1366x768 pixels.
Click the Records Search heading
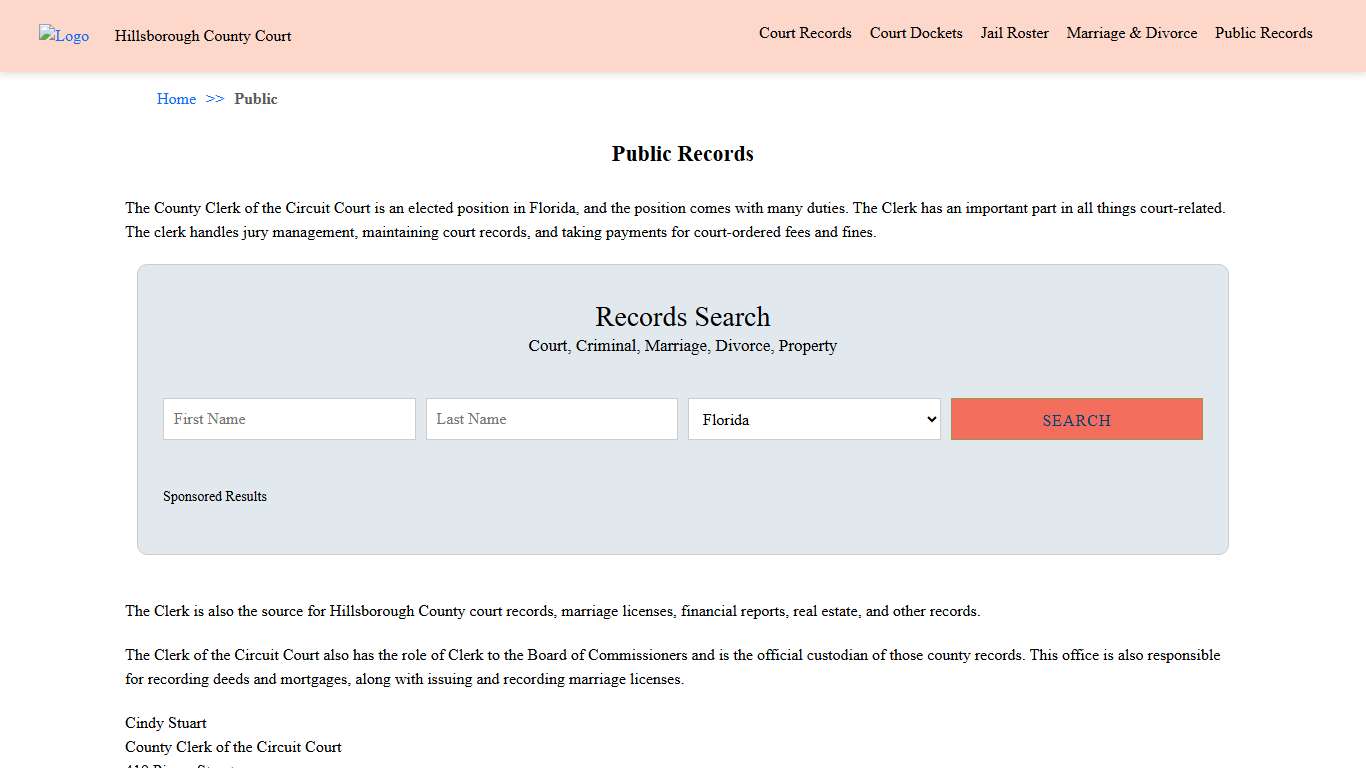point(682,317)
